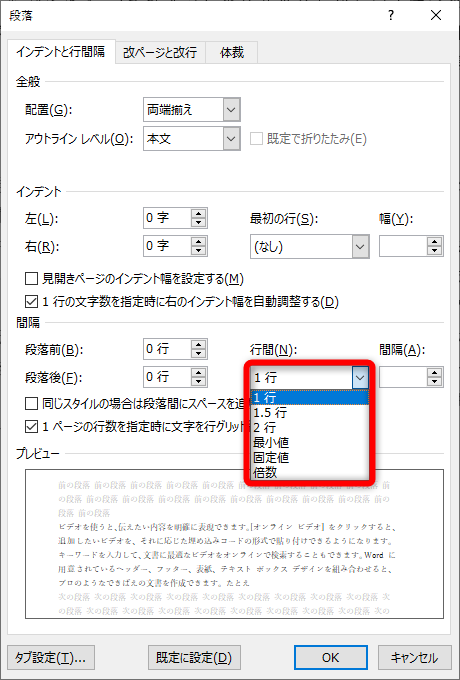Image resolution: width=460 pixels, height=680 pixels.
Task: Decrease the 左 indent spinner value
Action: pos(199,222)
